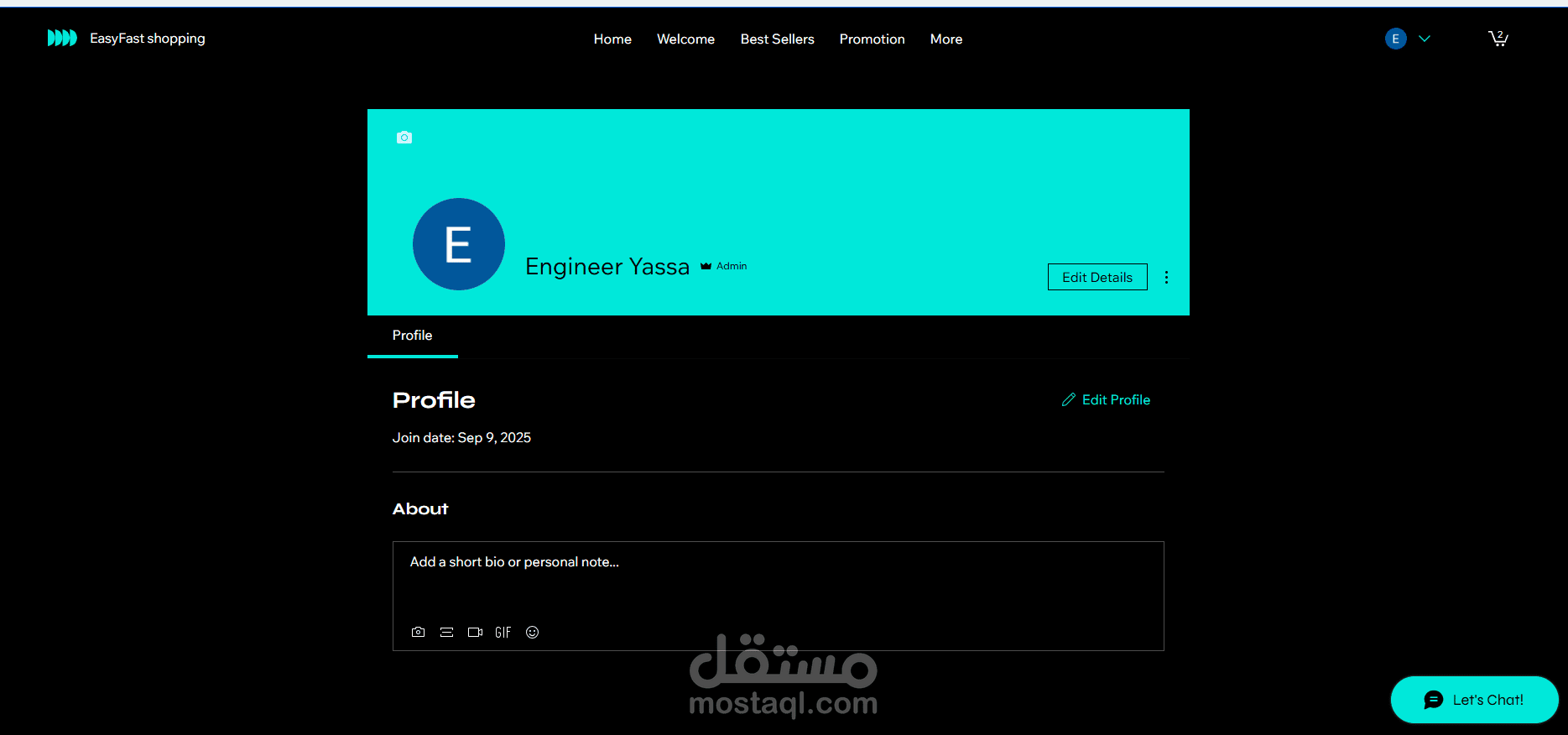Select the Profile tab
Viewport: 1568px width, 735px height.
(413, 336)
